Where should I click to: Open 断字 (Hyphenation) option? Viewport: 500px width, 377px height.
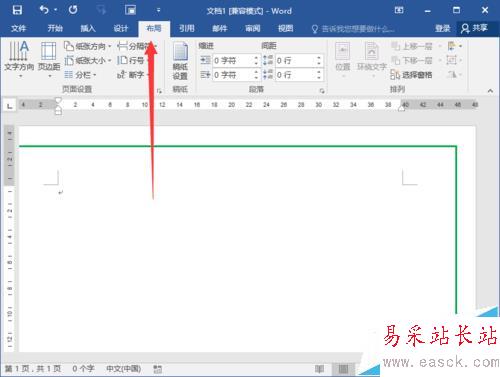click(132, 75)
